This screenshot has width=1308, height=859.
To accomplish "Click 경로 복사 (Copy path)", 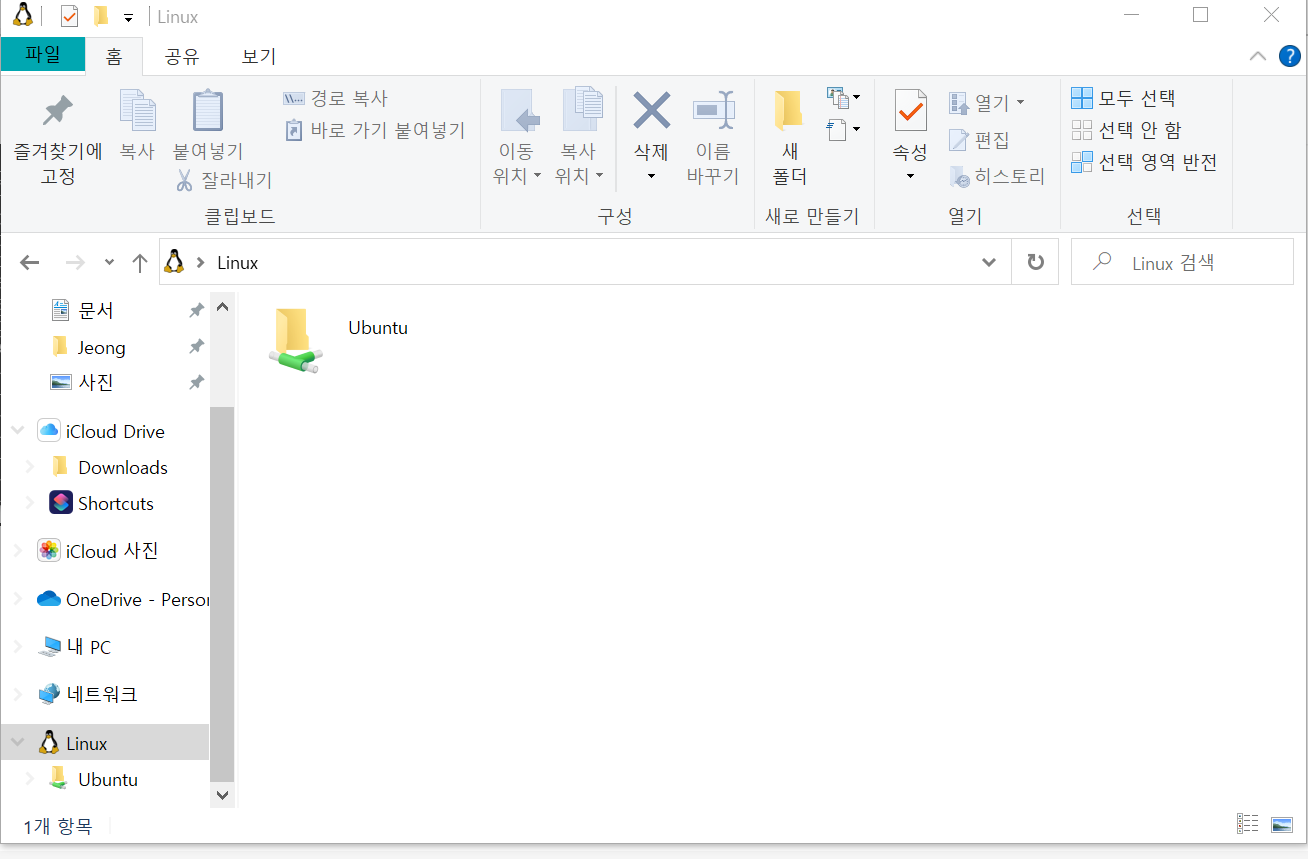I will point(335,99).
